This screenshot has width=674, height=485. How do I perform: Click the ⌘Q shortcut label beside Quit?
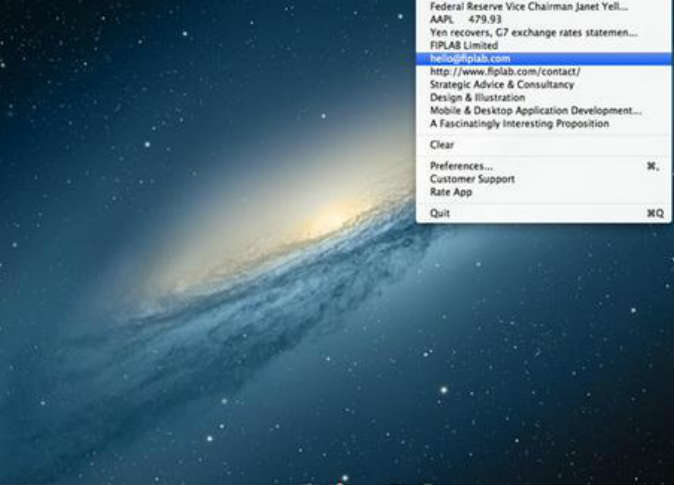point(654,213)
